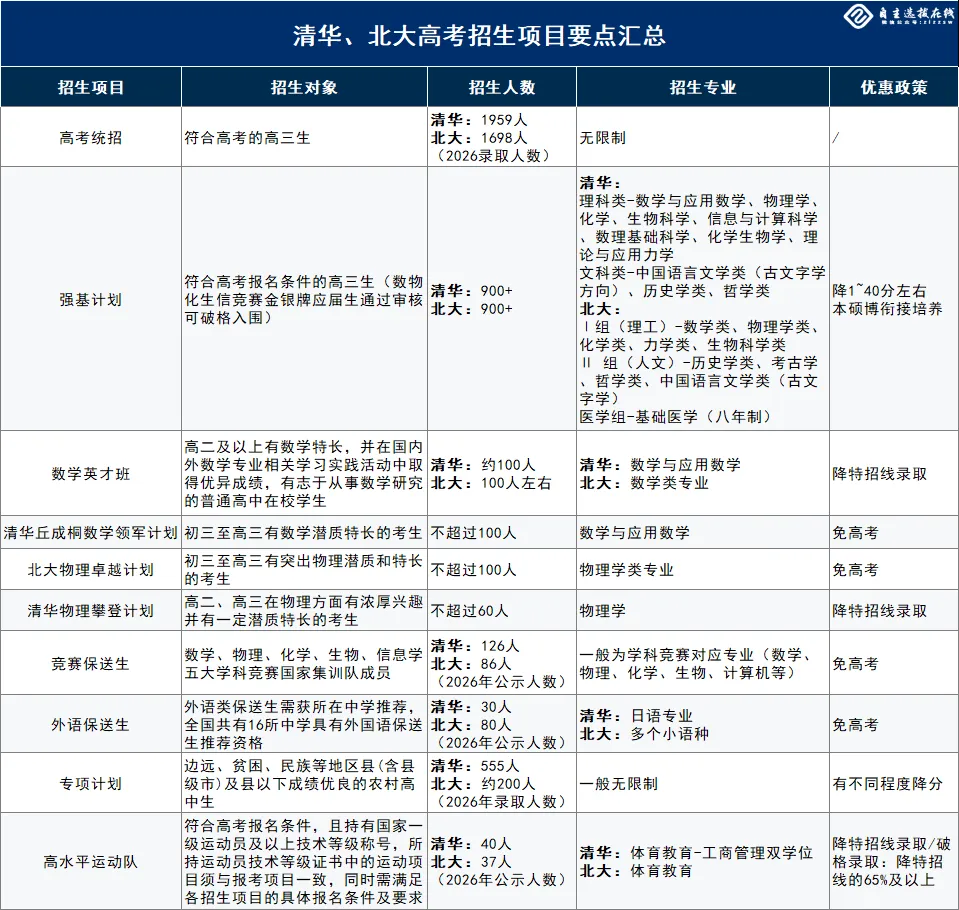959x910 pixels.
Task: Click 降特招线录取 in 数学英才班 row
Action: pyautogui.click(x=894, y=473)
